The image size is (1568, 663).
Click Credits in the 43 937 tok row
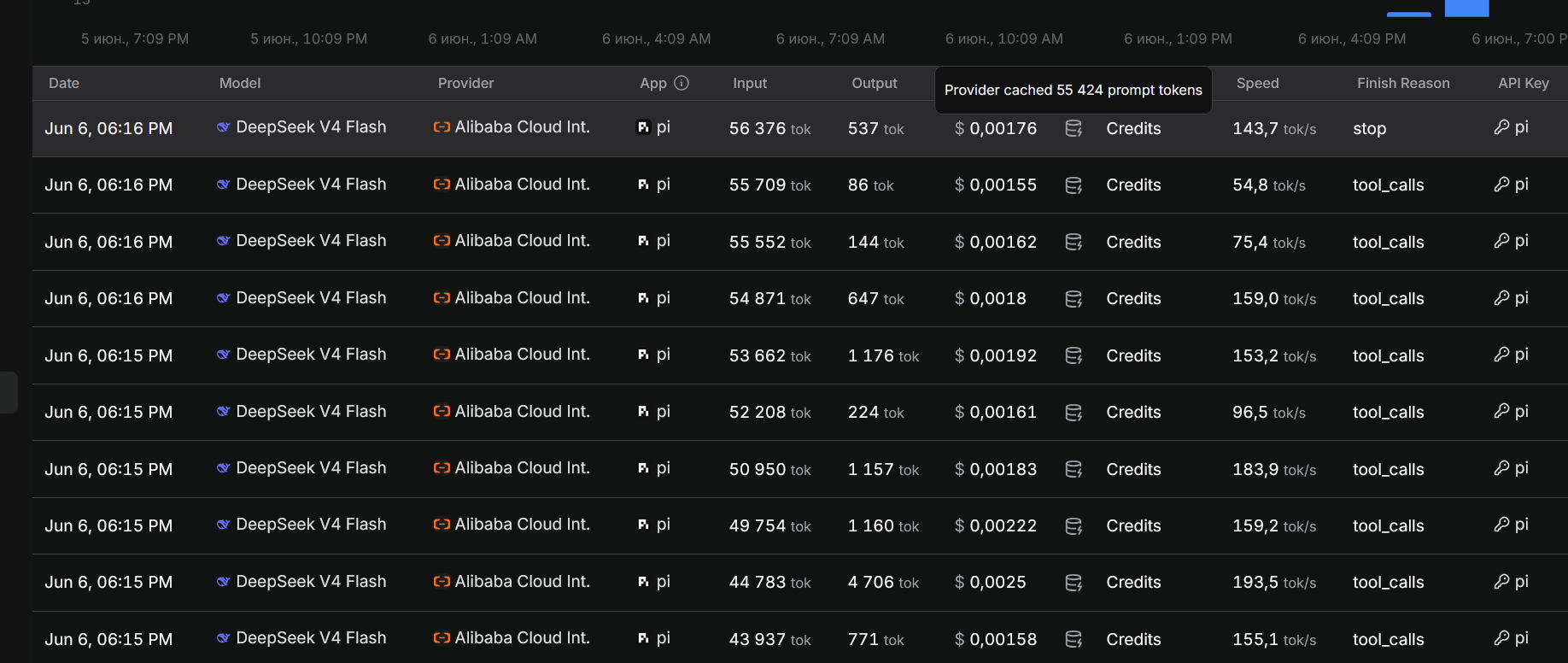[1133, 639]
